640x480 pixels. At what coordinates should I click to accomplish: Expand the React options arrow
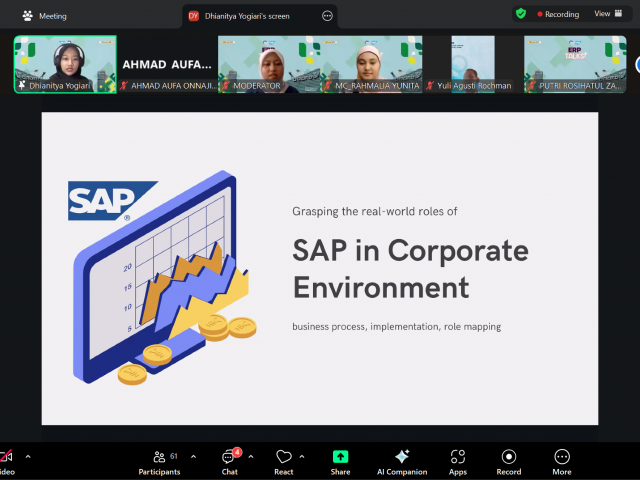click(x=302, y=456)
